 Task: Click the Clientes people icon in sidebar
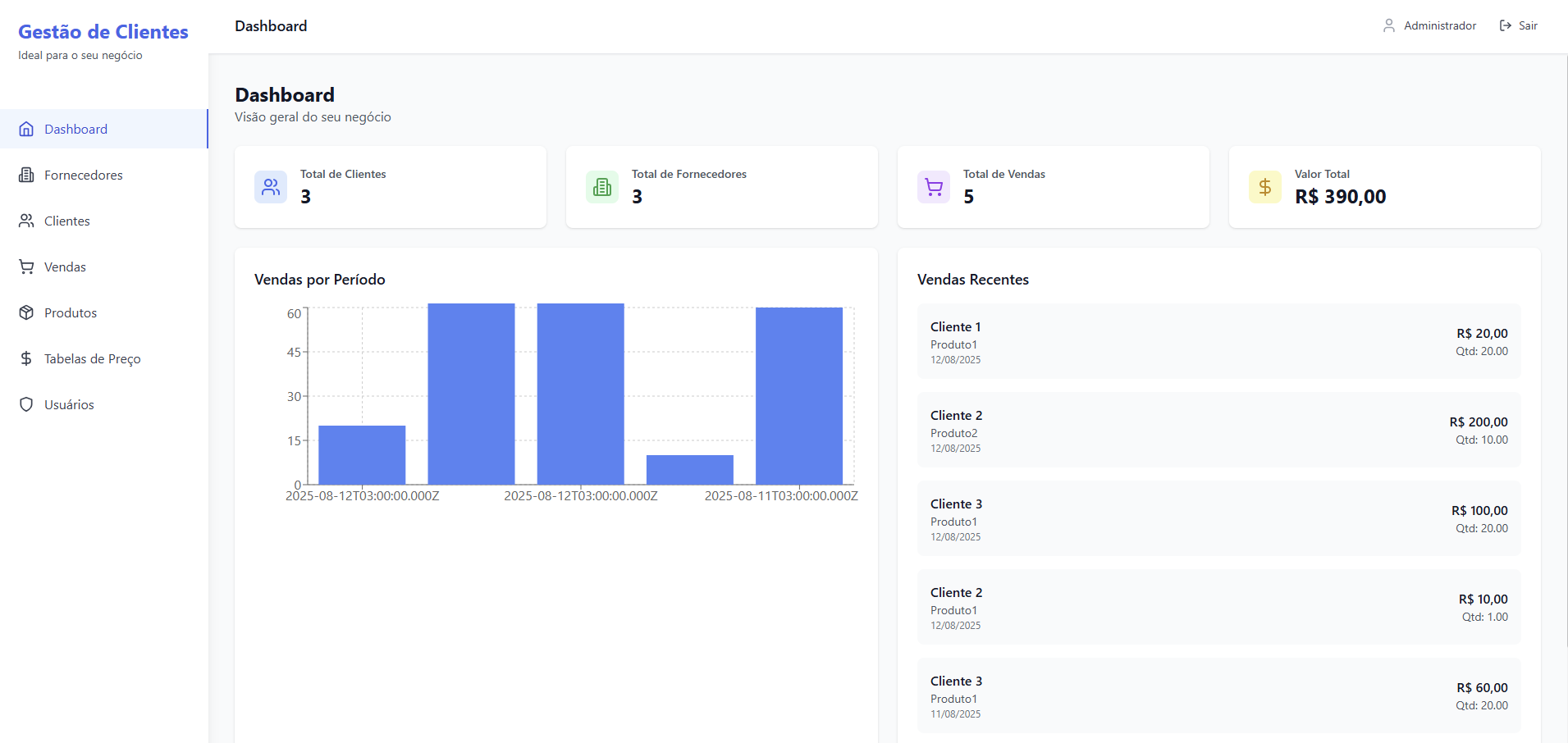(x=26, y=221)
